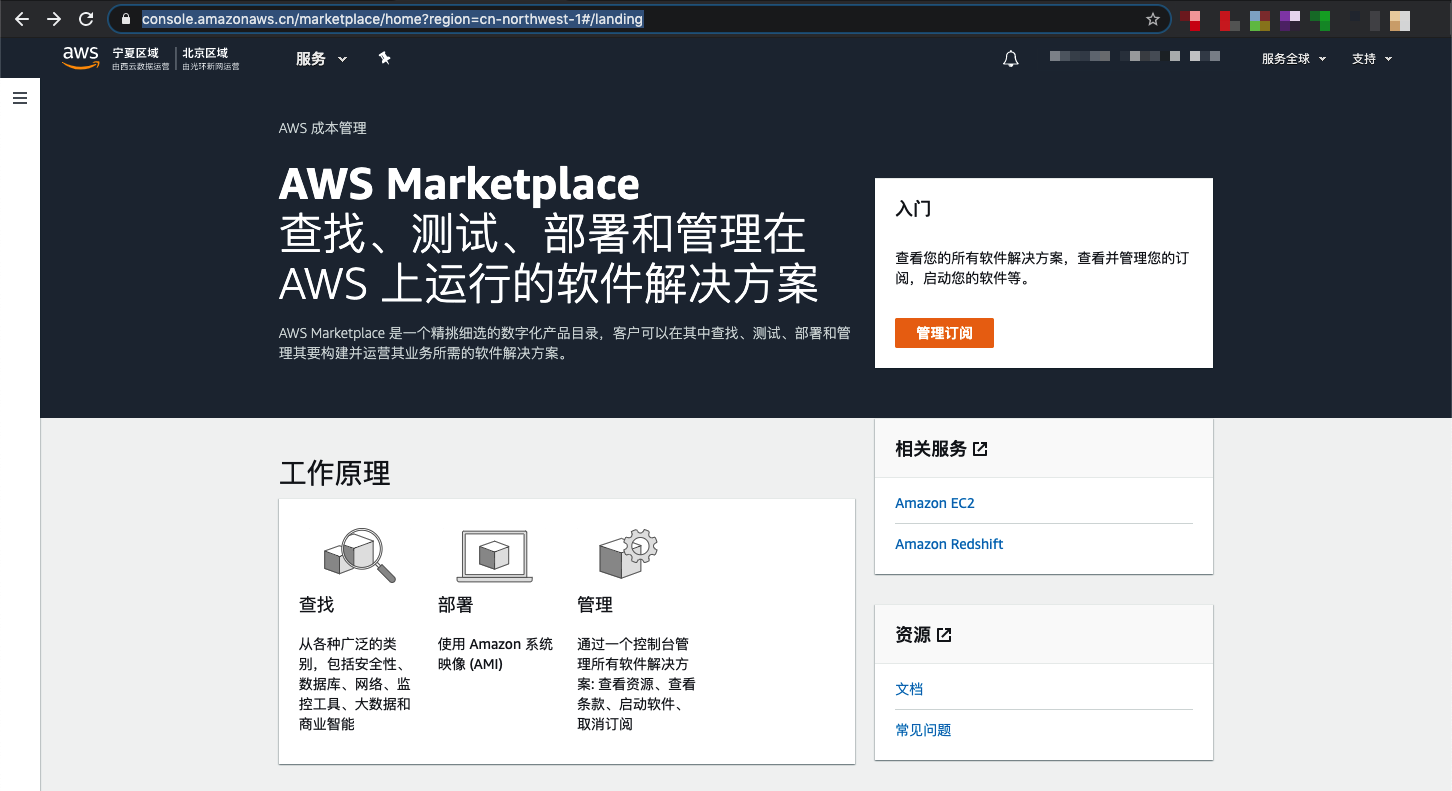Click the orange 管理订阅 button
1452x791 pixels.
944,332
